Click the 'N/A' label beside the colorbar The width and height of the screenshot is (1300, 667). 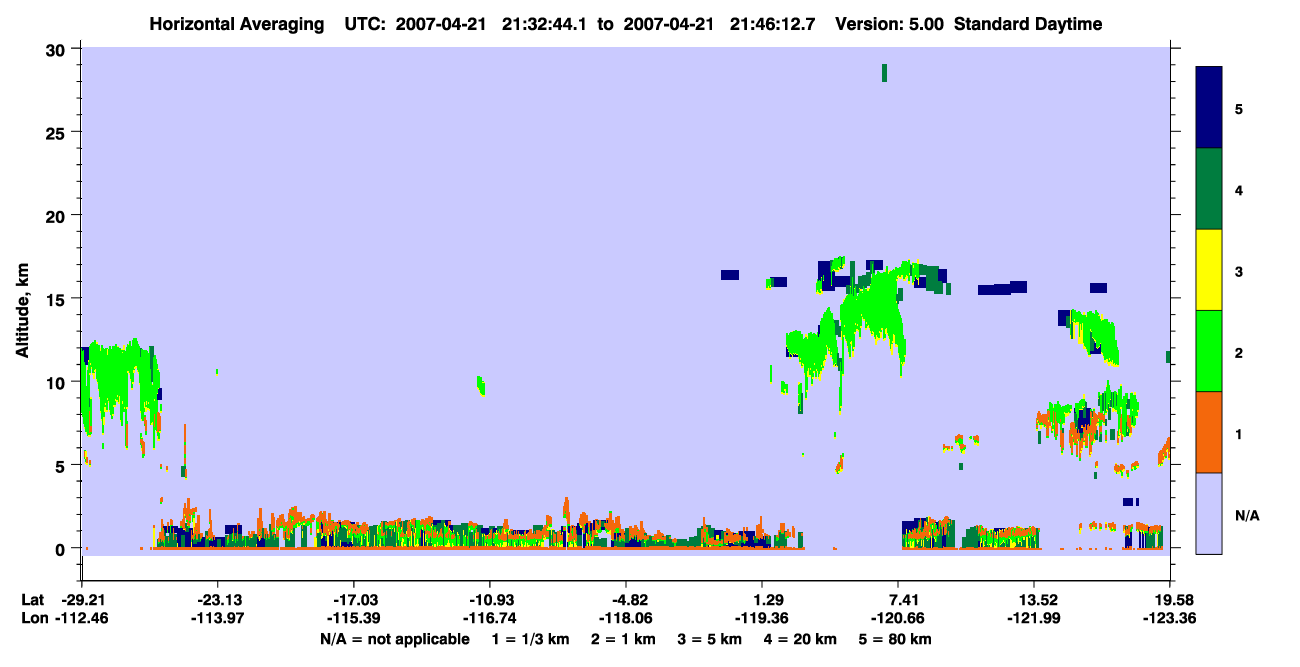coord(1247,516)
